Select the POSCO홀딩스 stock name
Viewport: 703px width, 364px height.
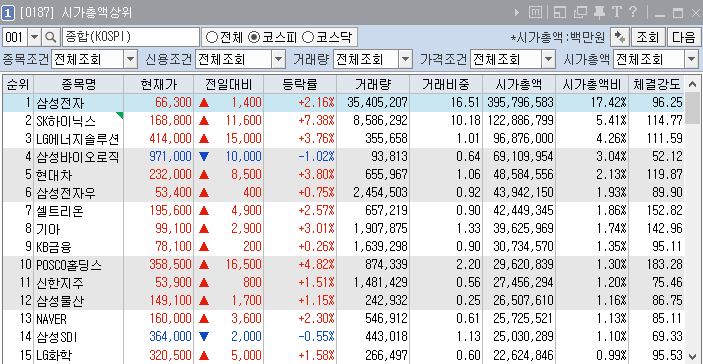pyautogui.click(x=69, y=265)
